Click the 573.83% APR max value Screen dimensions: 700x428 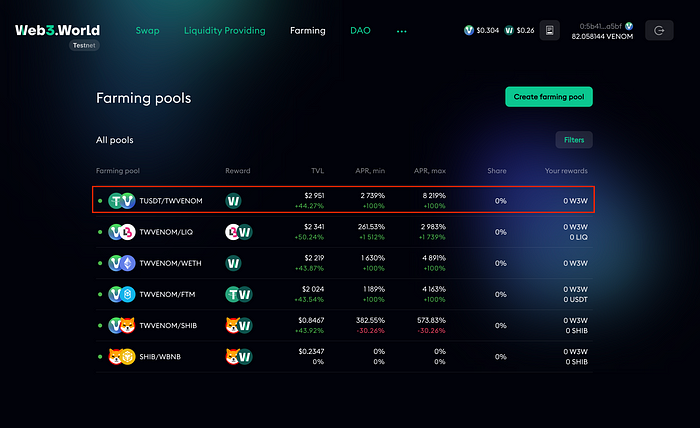tap(432, 320)
